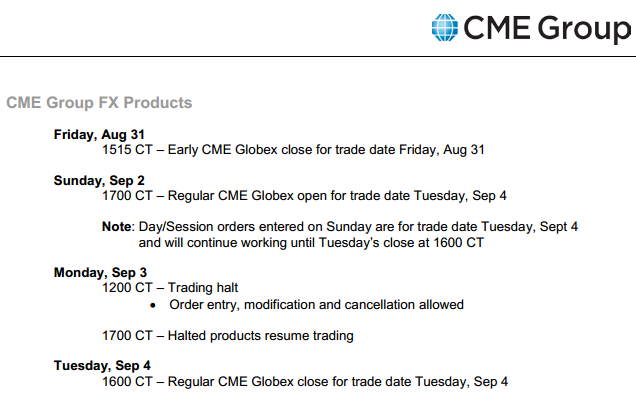
Task: Click the Halted products resume trading line
Action: pyautogui.click(x=228, y=336)
